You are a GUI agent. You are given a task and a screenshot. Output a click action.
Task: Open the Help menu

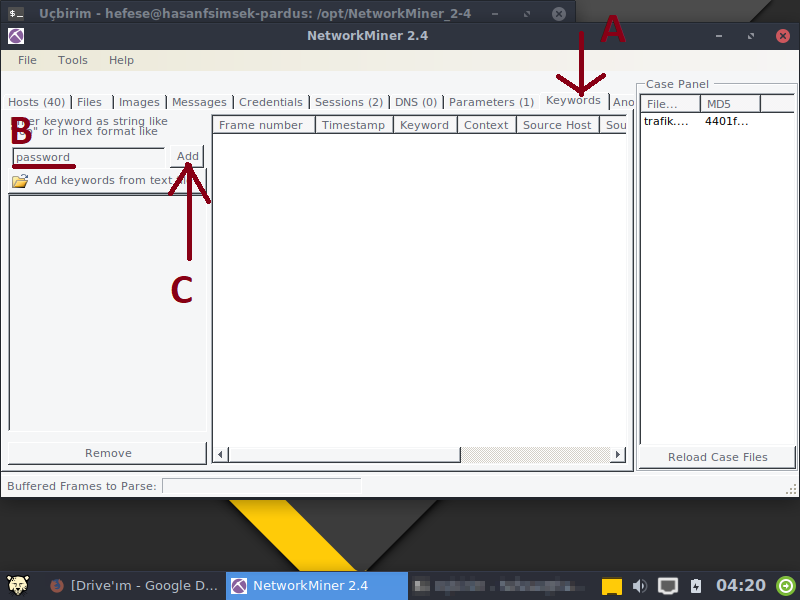(x=121, y=60)
